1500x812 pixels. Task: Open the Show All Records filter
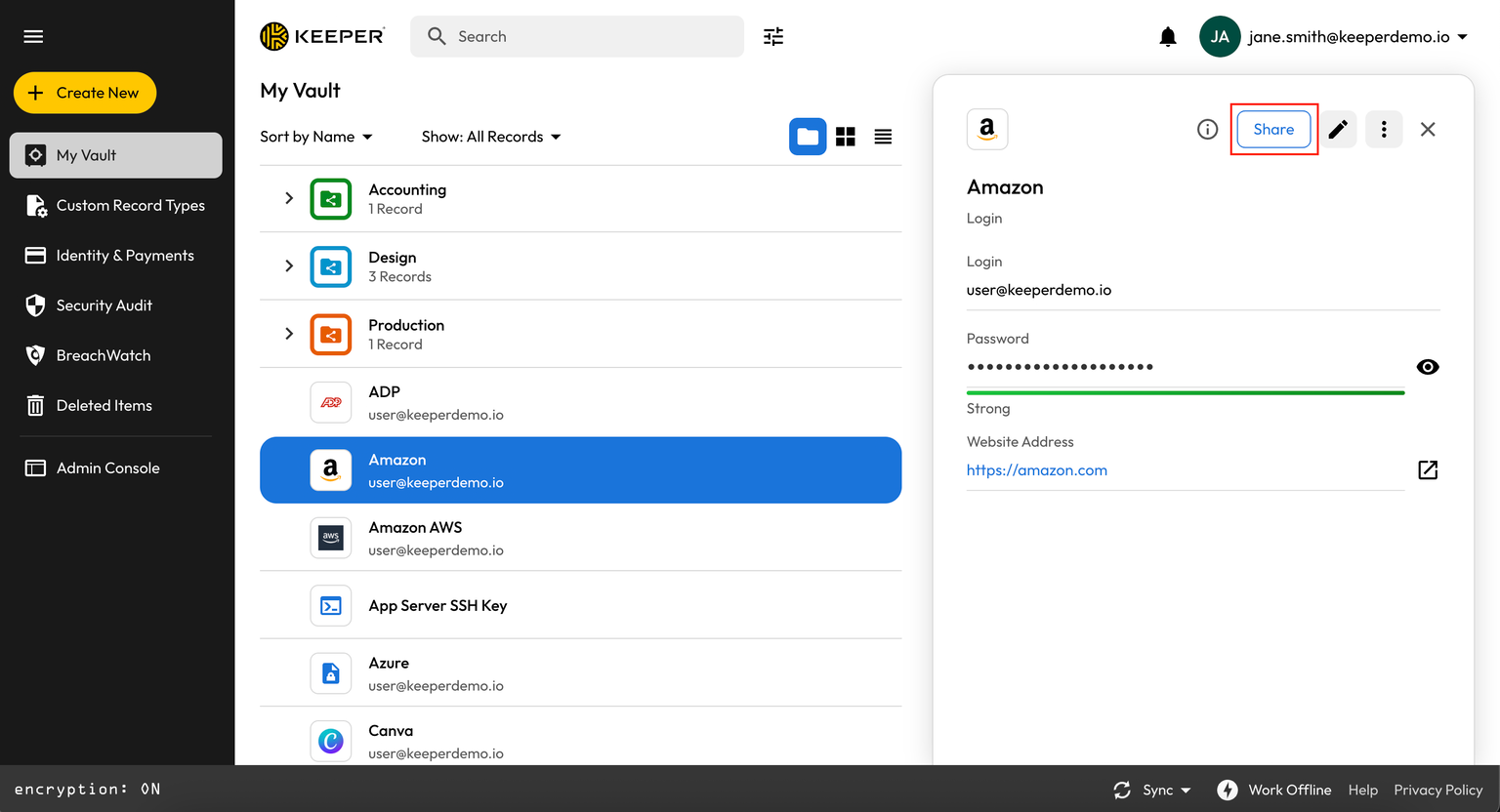coord(490,137)
